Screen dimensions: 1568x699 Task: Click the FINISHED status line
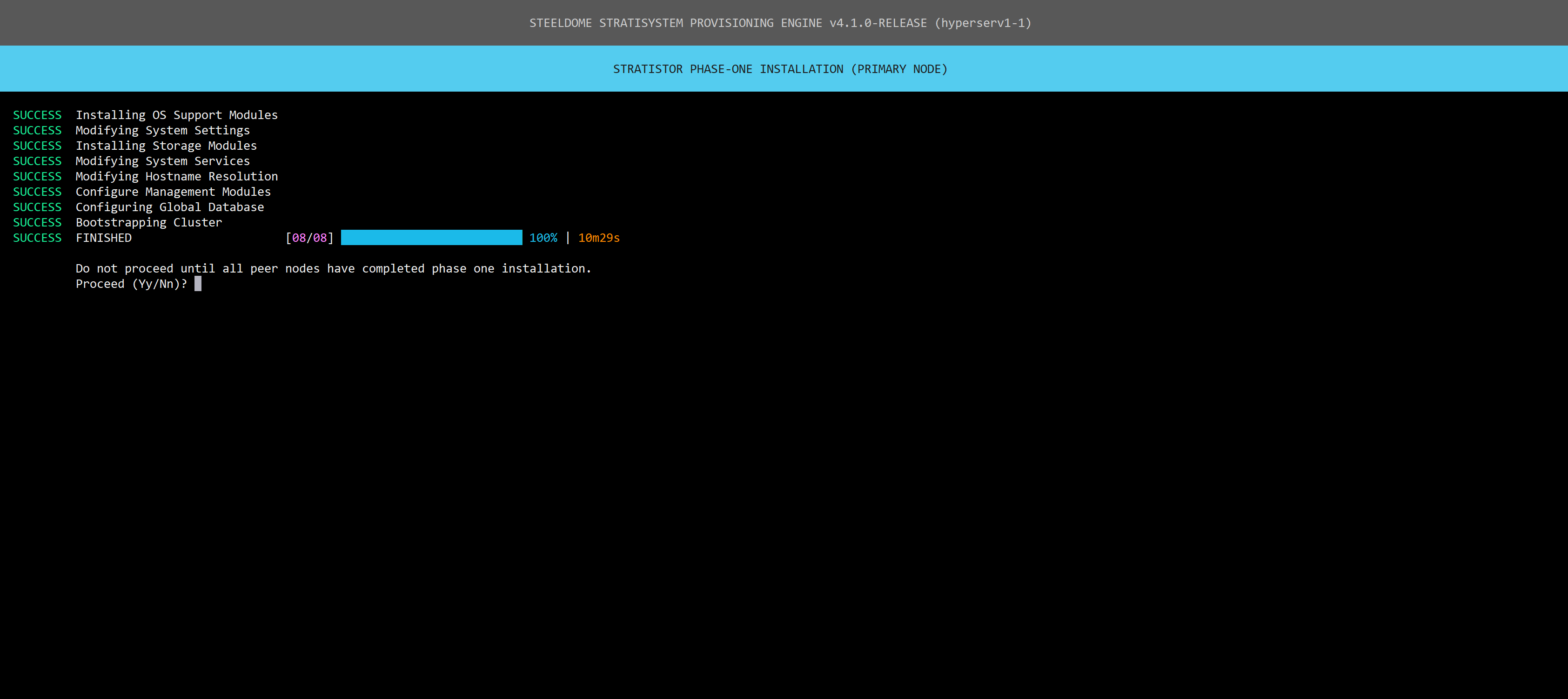click(x=103, y=238)
